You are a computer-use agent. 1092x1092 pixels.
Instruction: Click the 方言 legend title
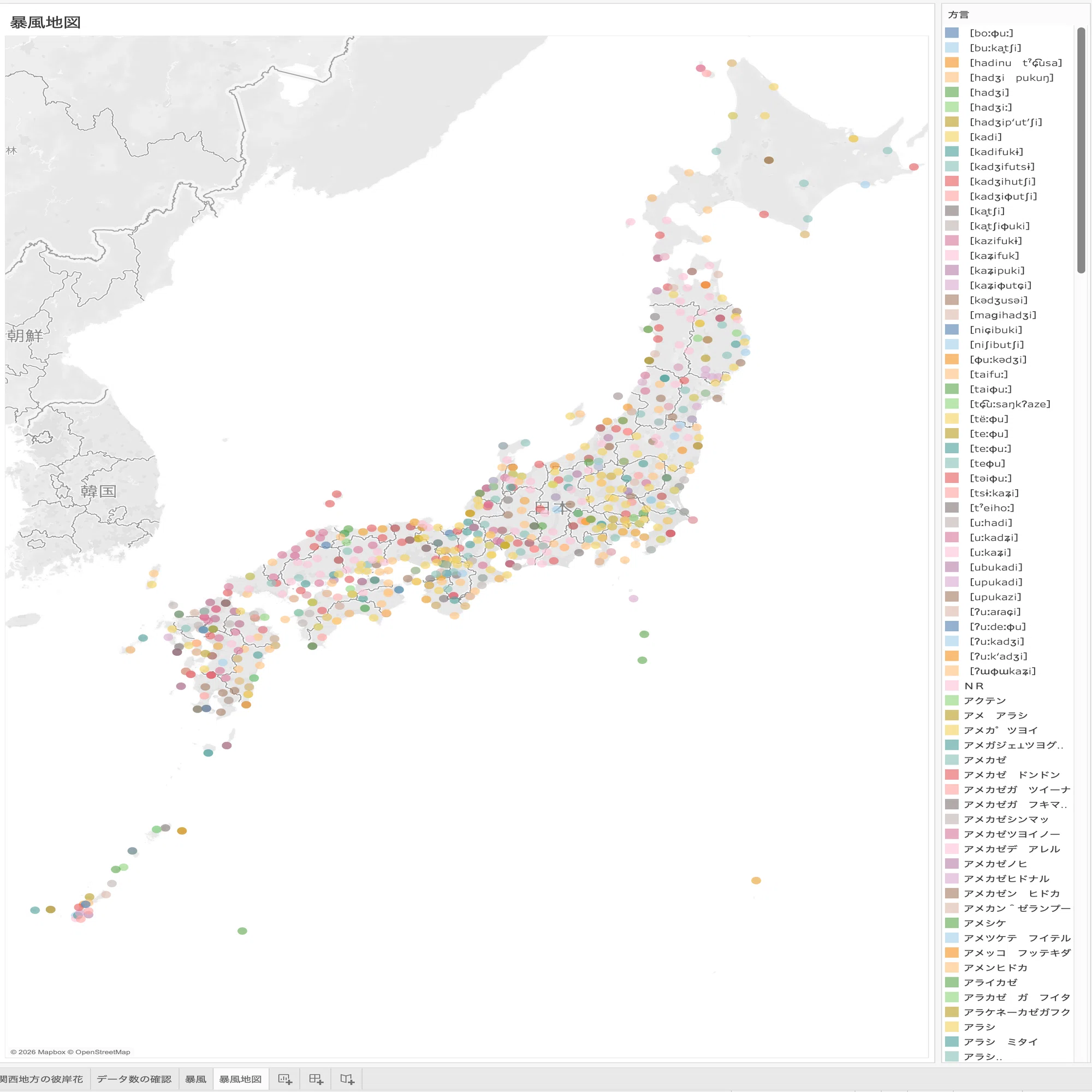click(x=959, y=15)
